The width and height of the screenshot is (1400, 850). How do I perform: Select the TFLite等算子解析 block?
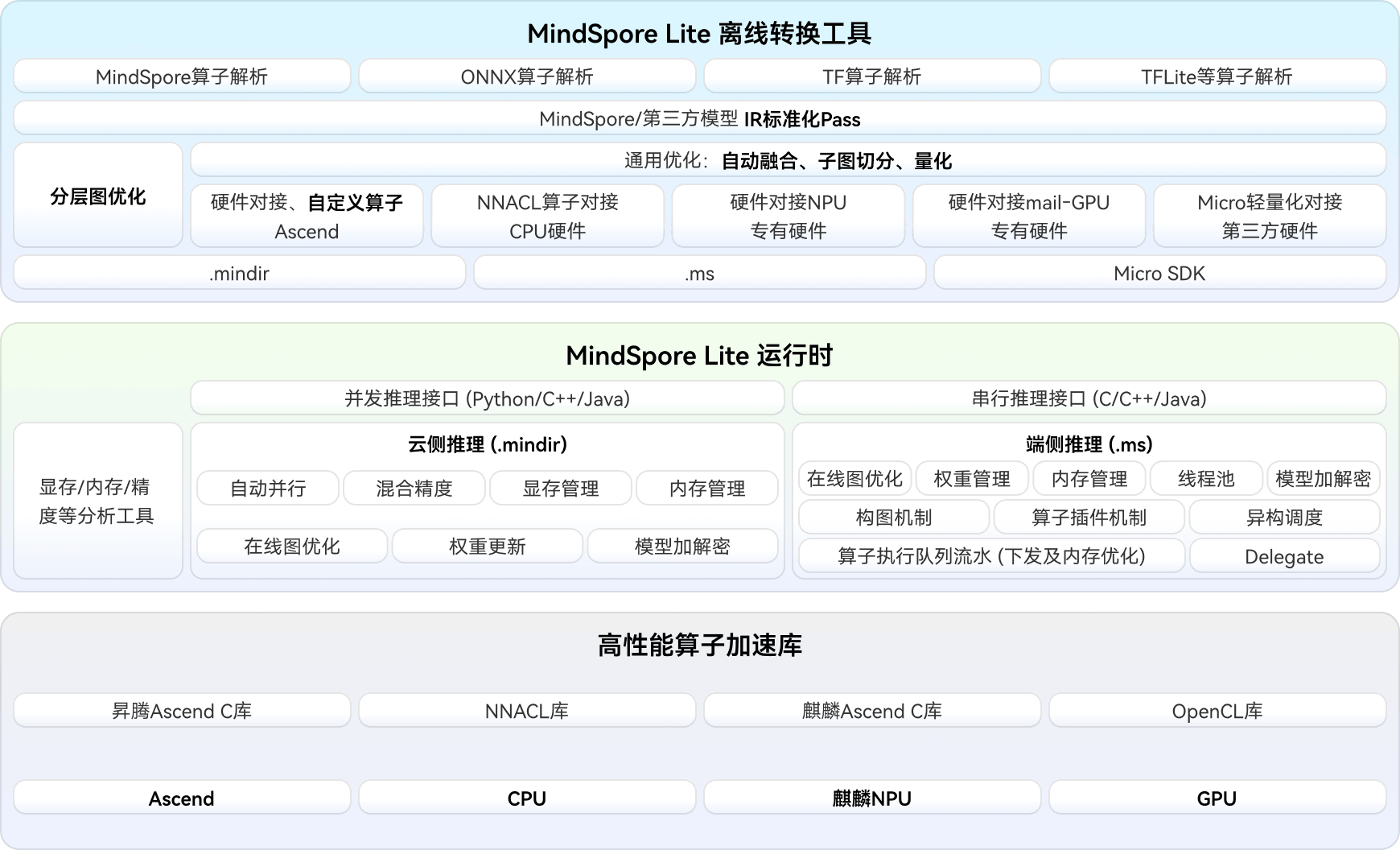1217,76
